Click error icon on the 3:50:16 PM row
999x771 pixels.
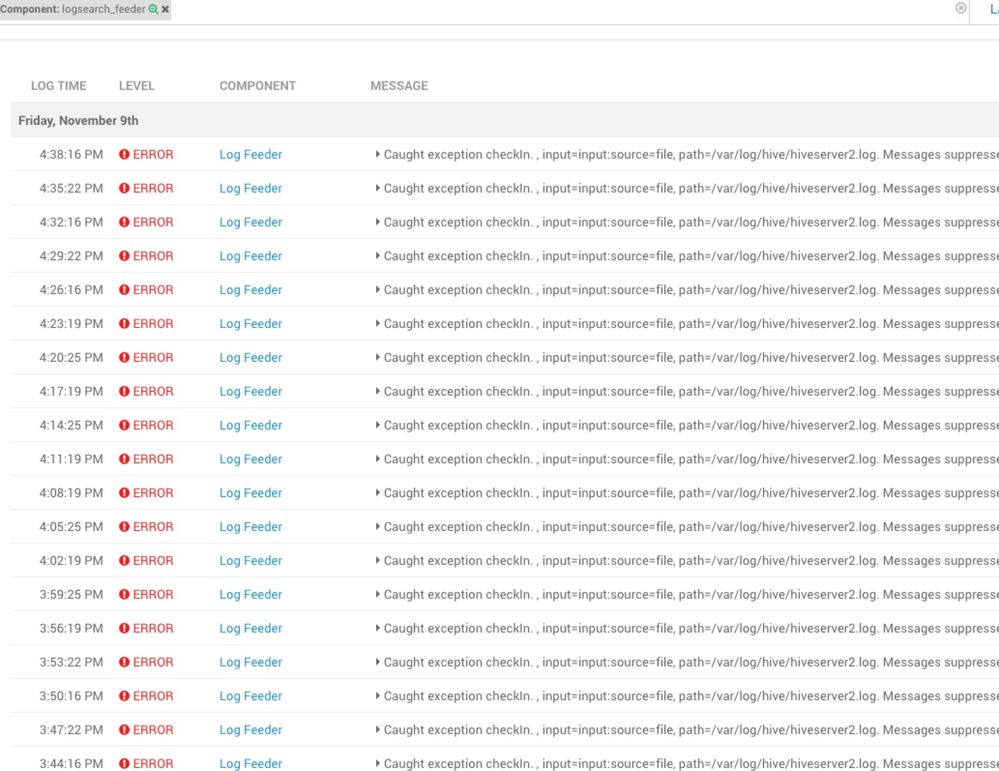tap(124, 695)
